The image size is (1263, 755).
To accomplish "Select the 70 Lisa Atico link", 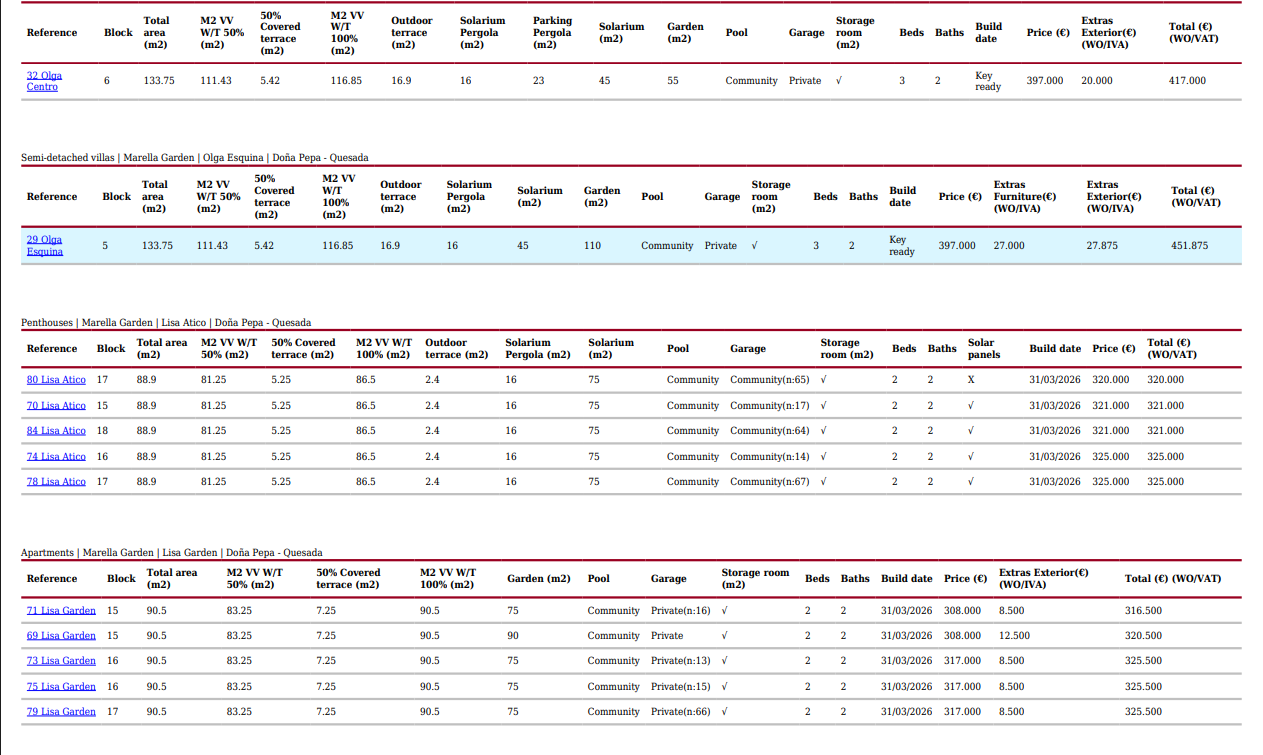I will click(56, 406).
